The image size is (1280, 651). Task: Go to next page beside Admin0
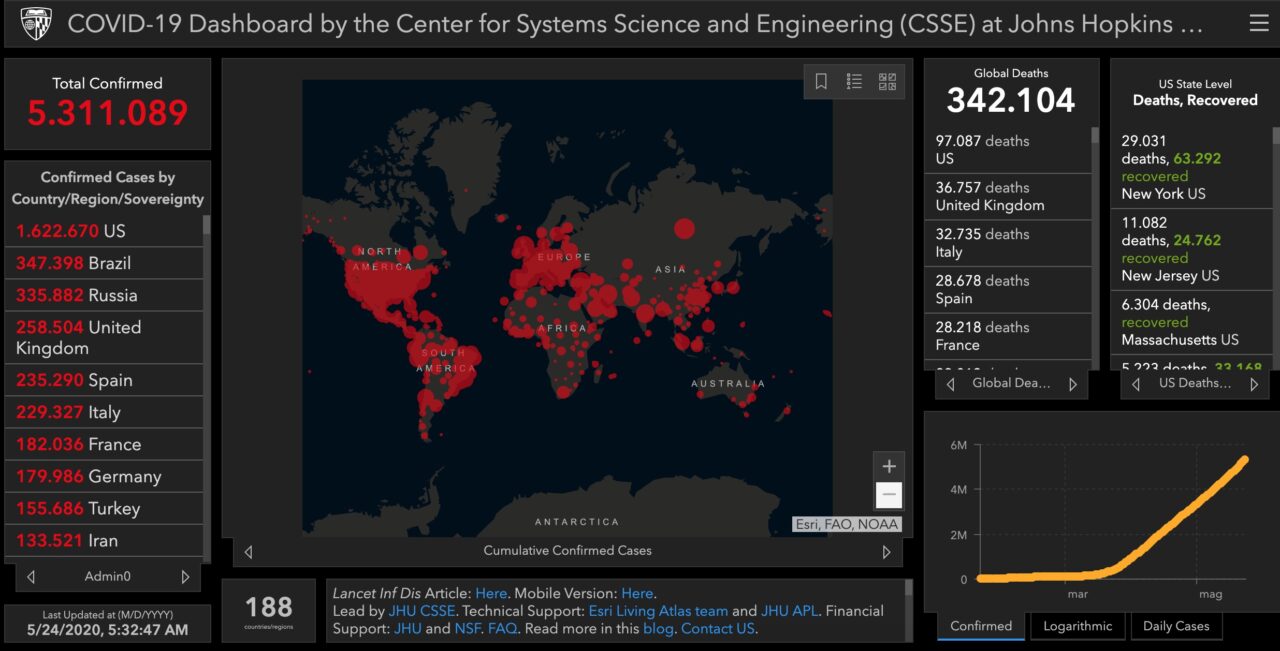[185, 577]
